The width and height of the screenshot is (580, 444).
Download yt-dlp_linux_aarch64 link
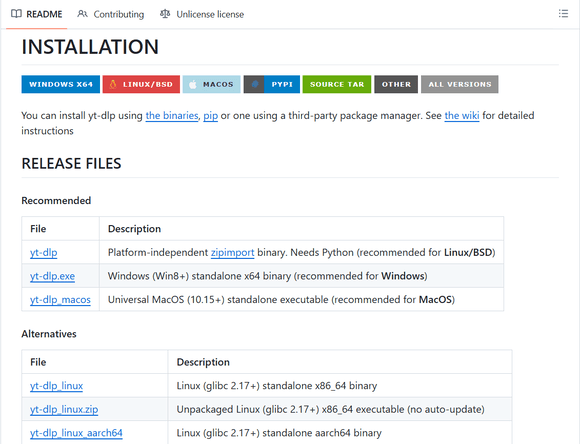[76, 433]
